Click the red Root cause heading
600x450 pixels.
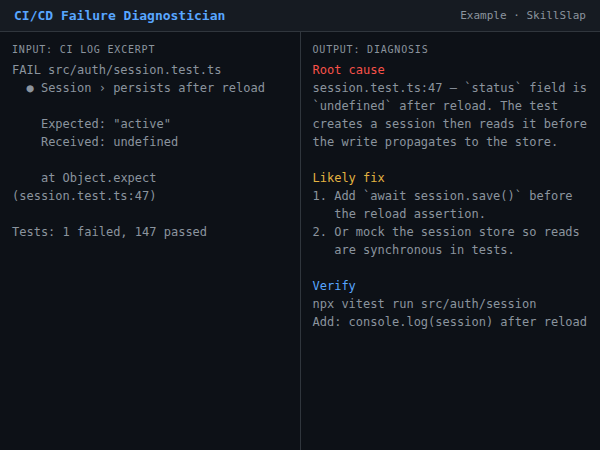click(x=348, y=70)
